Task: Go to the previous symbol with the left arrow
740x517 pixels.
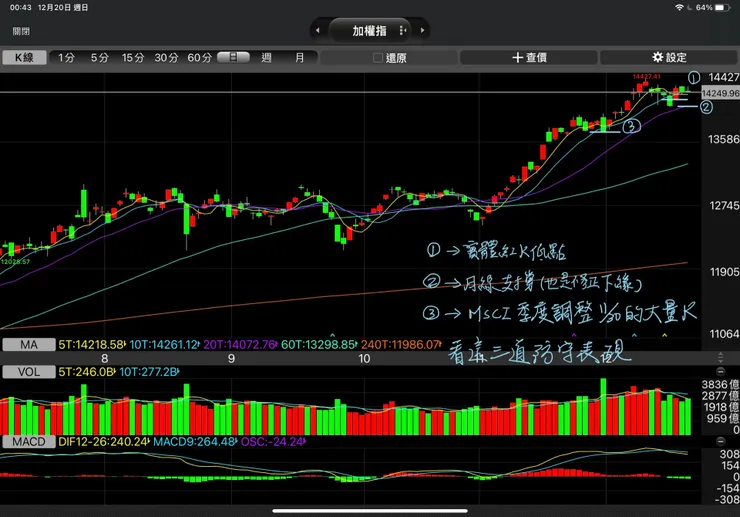Action: point(318,31)
